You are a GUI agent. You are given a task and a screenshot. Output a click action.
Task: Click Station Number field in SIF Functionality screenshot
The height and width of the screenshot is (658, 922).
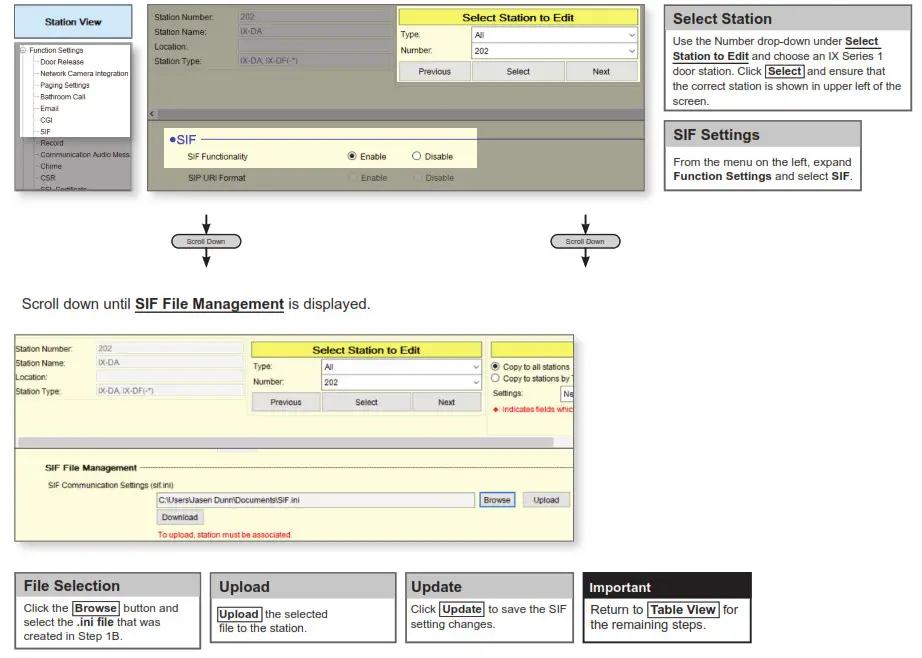315,16
